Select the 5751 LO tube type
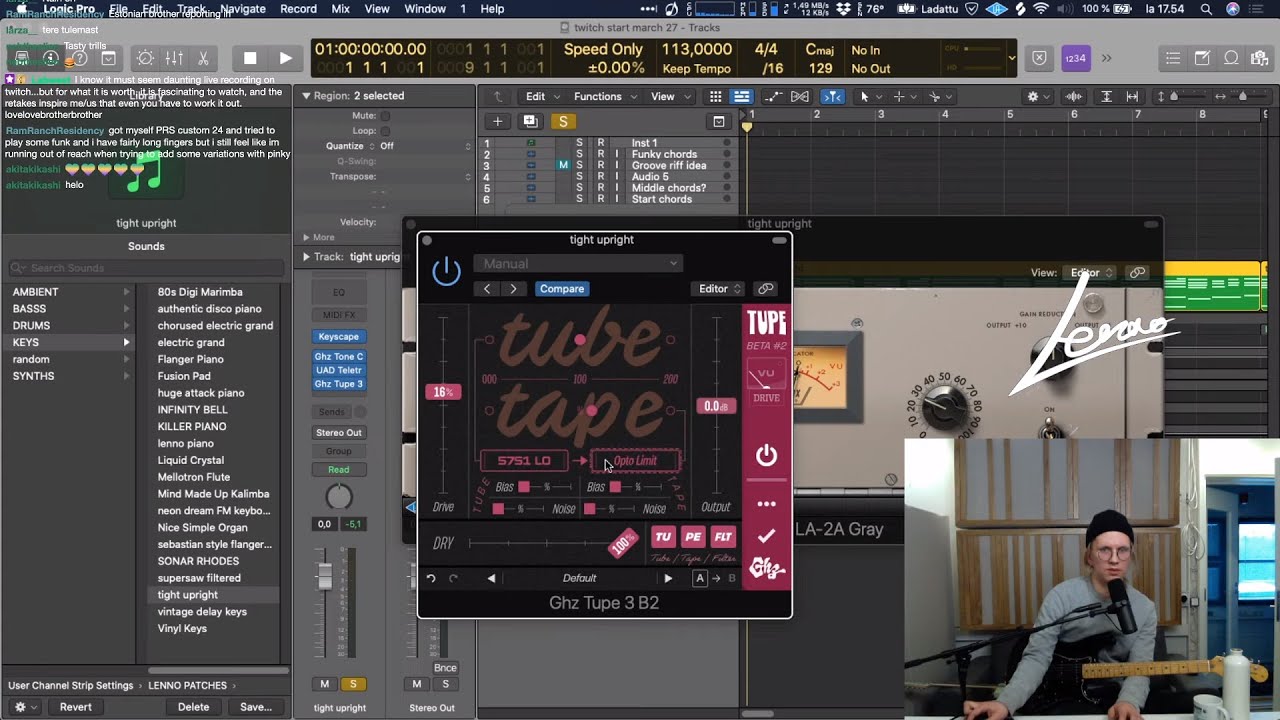 point(524,461)
